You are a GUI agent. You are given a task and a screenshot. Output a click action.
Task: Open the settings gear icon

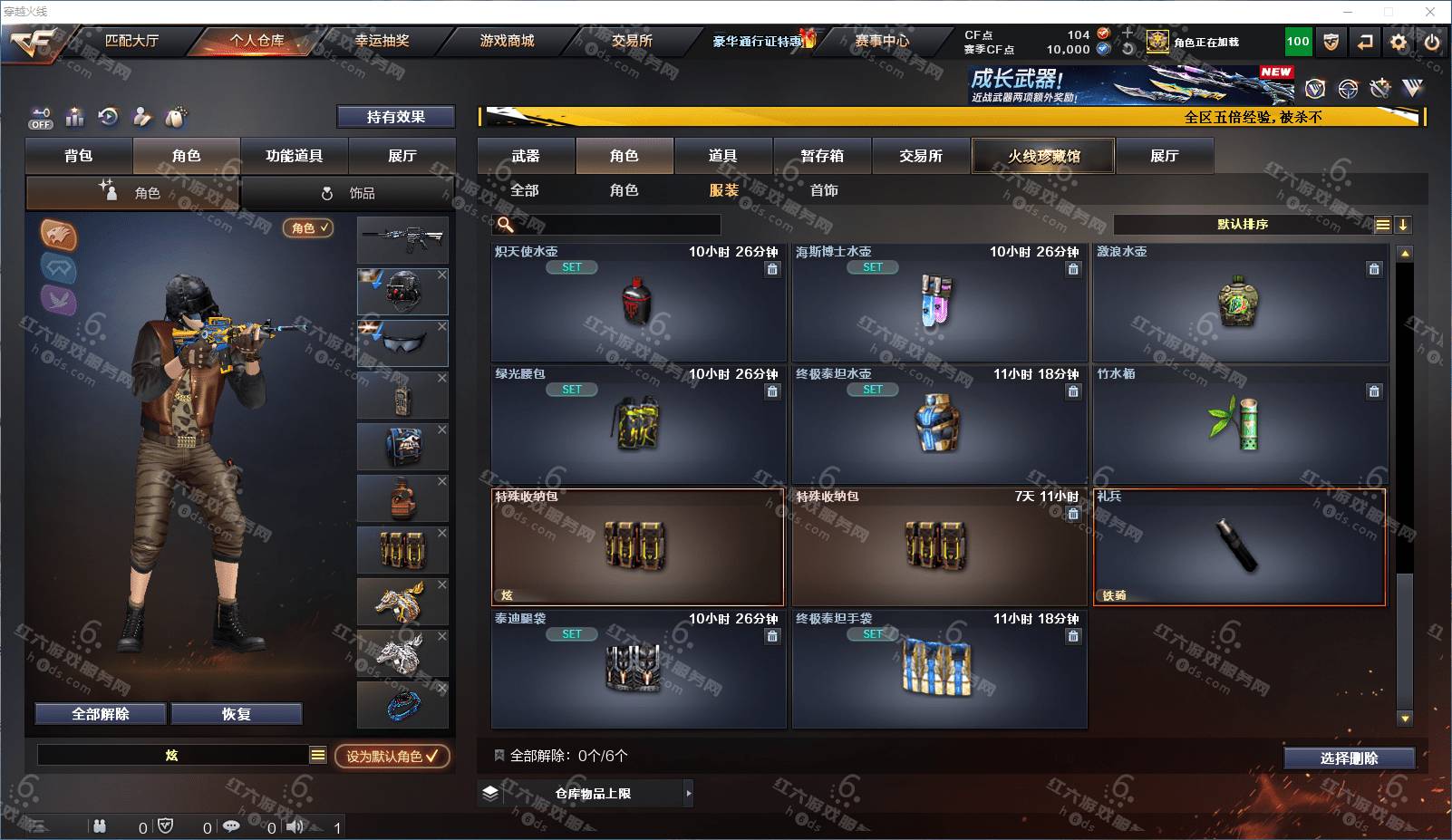[x=1399, y=42]
